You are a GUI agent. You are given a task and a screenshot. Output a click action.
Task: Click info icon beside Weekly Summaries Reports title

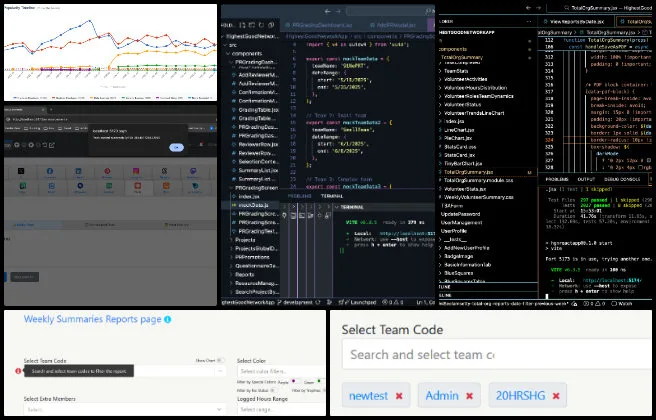pyautogui.click(x=167, y=319)
